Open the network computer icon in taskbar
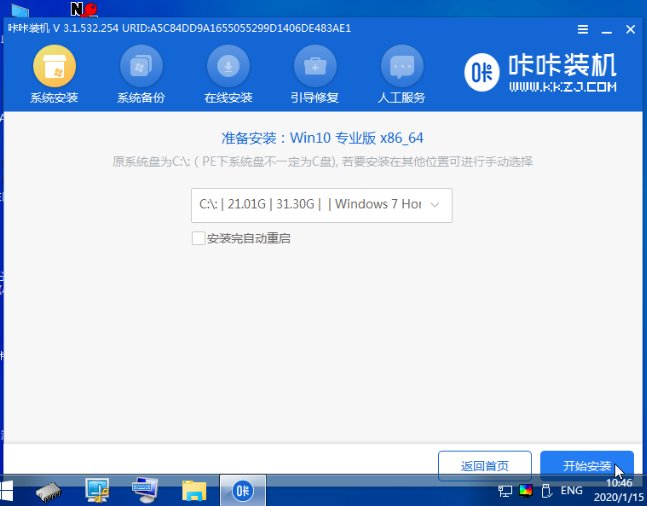 [98, 490]
